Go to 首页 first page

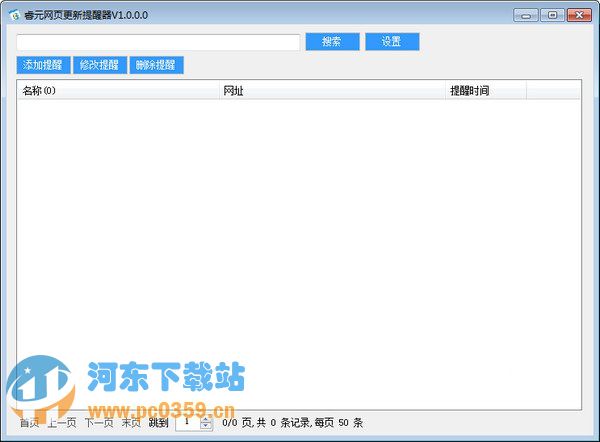29,423
